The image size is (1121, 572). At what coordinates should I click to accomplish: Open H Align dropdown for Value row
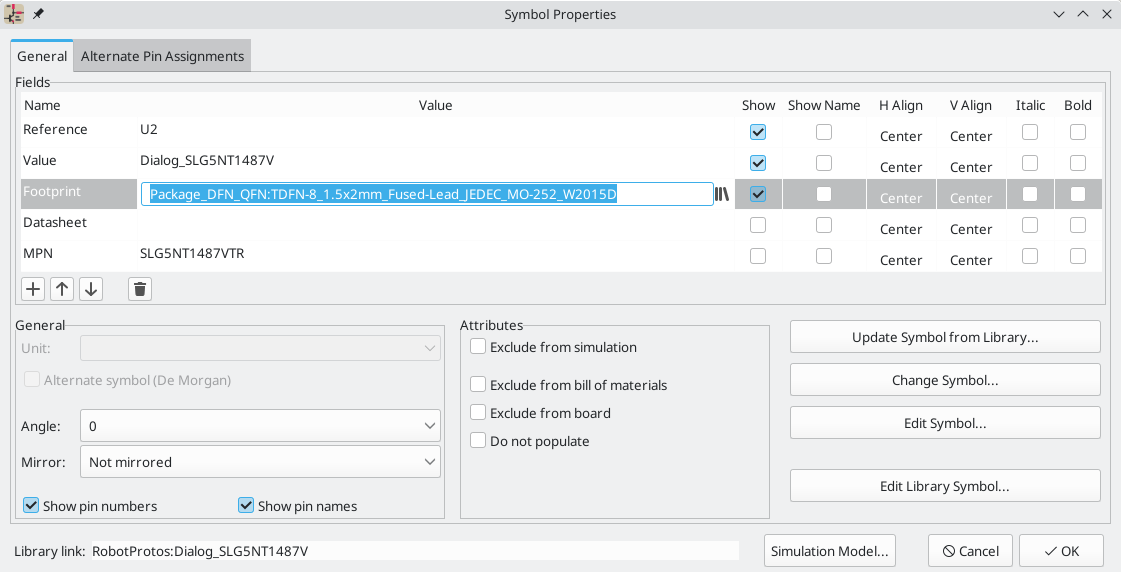900,167
